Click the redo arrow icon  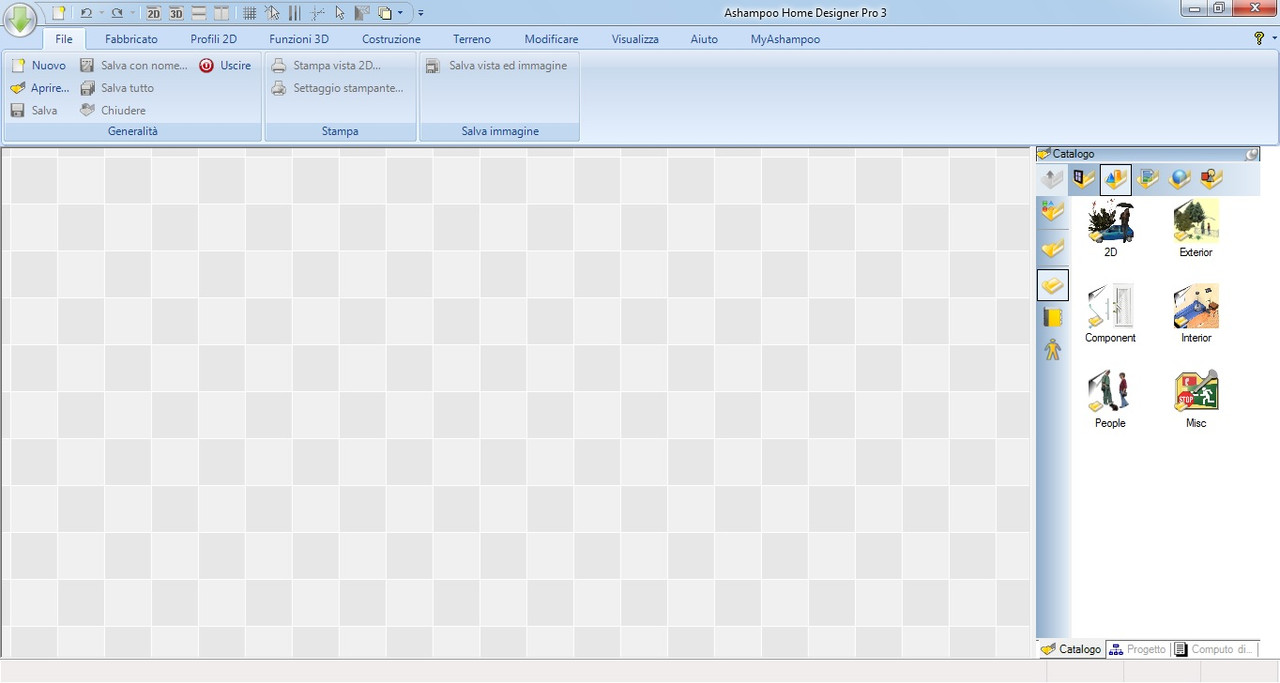click(x=117, y=13)
